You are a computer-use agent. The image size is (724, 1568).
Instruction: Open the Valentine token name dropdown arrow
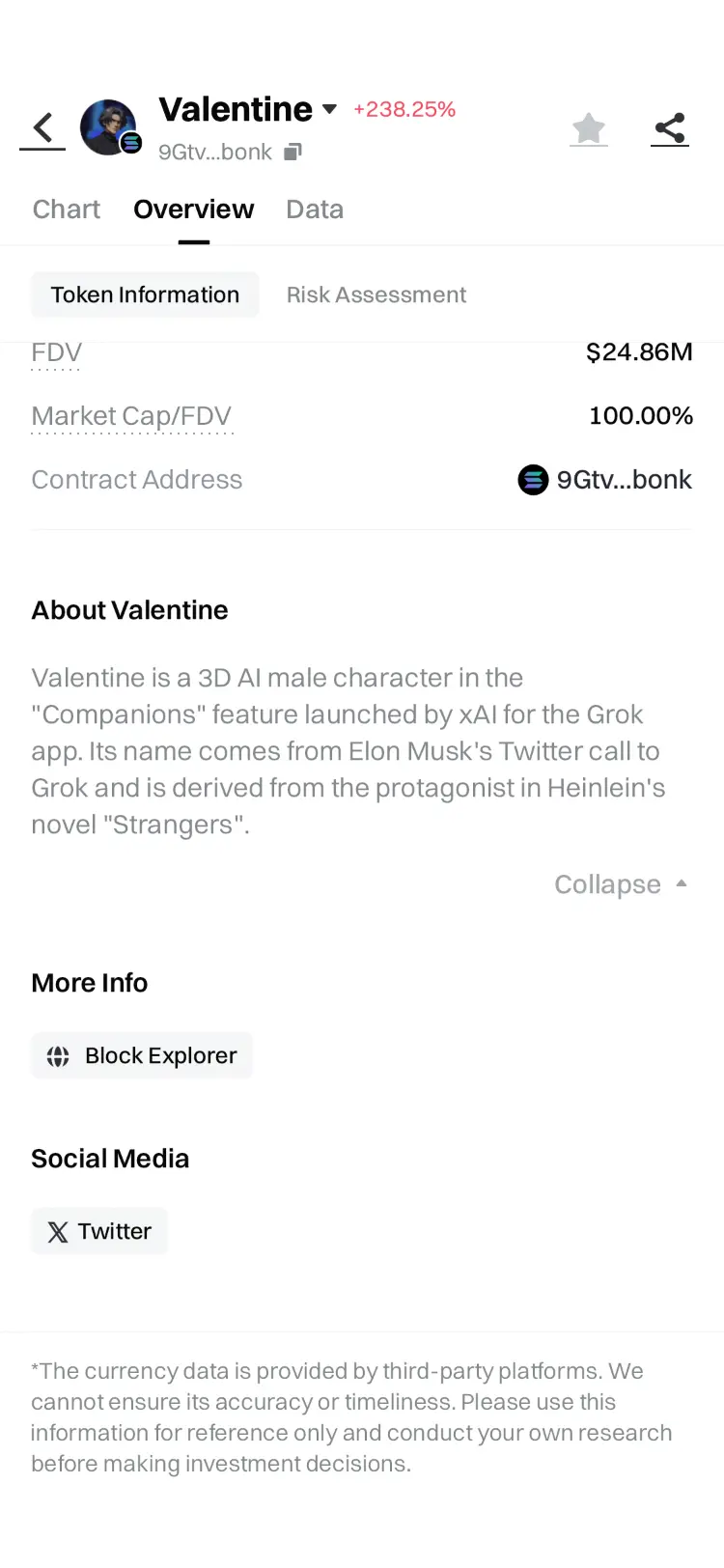pyautogui.click(x=329, y=109)
